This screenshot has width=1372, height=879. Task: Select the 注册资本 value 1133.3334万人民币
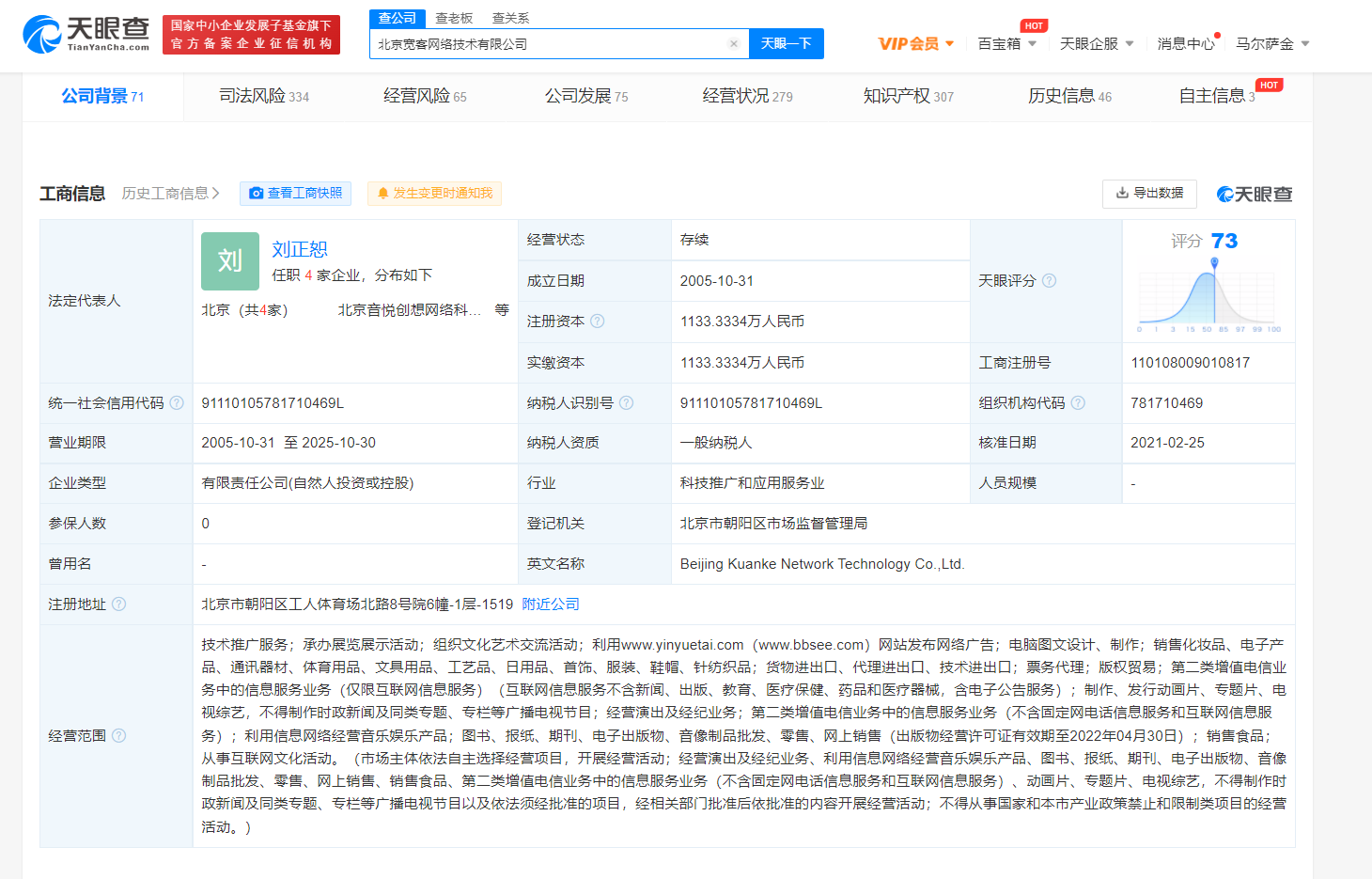[742, 322]
